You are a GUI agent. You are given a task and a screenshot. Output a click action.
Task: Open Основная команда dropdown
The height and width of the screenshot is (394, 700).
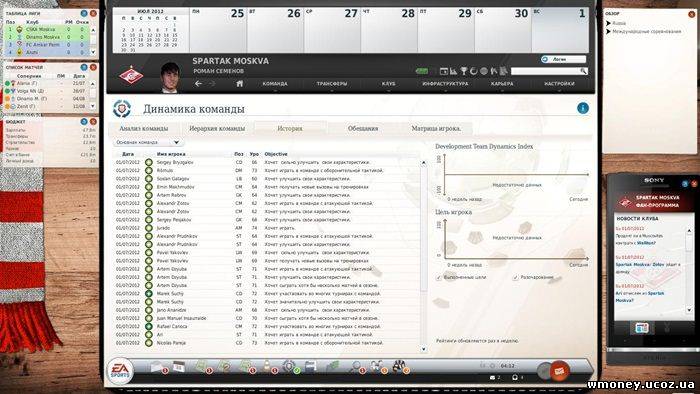(147, 142)
